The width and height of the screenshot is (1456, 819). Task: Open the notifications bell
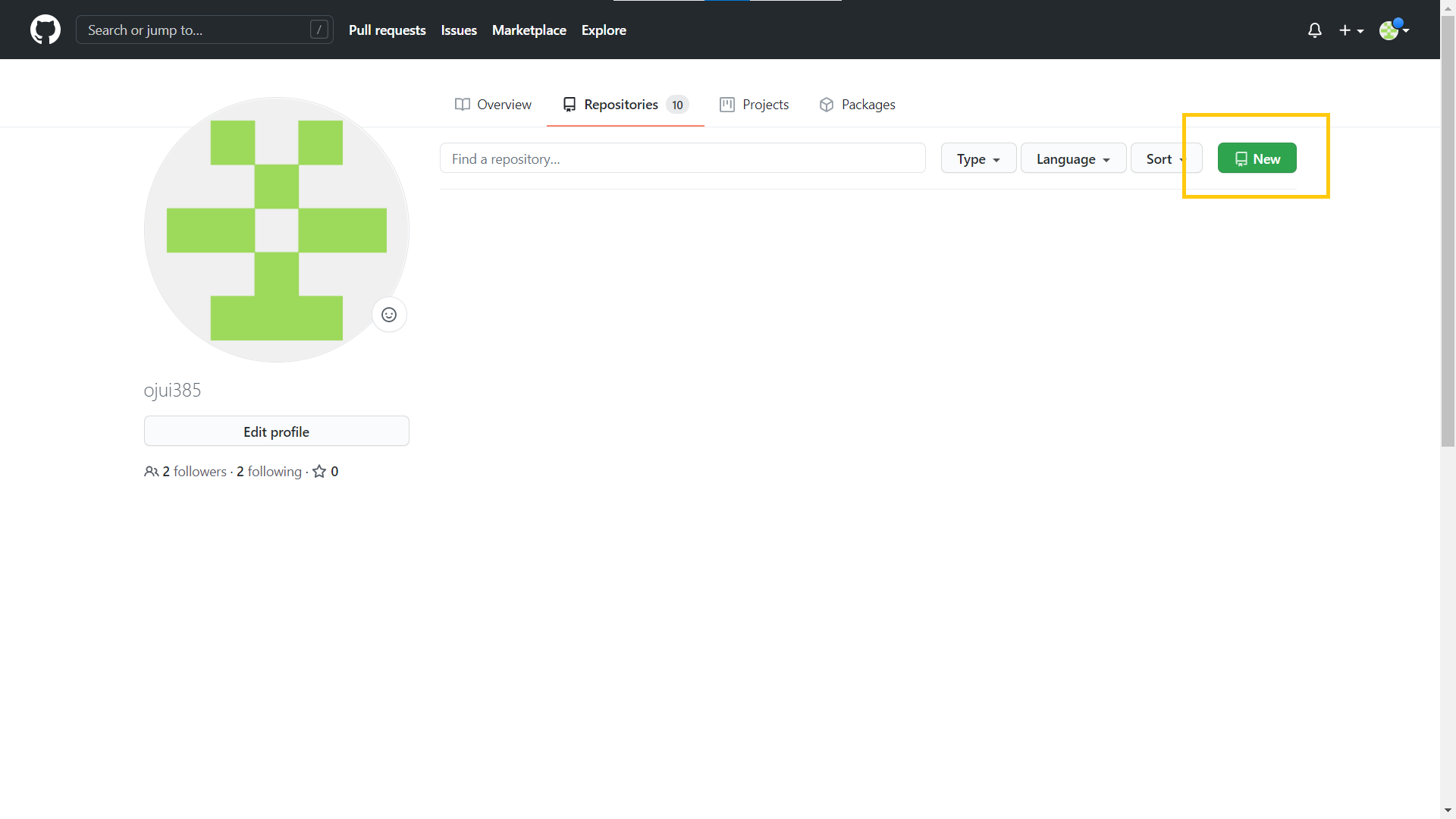[1314, 30]
